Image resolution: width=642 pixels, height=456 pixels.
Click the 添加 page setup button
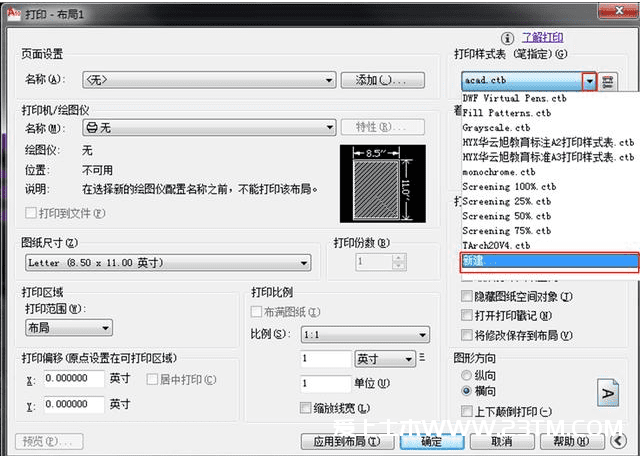click(x=382, y=80)
